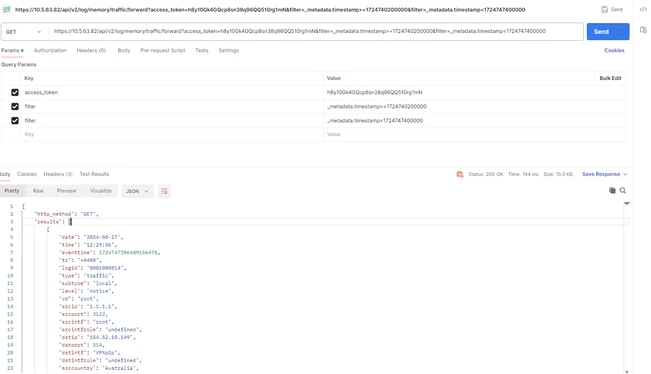Viewport: 651px width, 374px height.
Task: Click the empty Value placeholder field
Action: point(474,134)
